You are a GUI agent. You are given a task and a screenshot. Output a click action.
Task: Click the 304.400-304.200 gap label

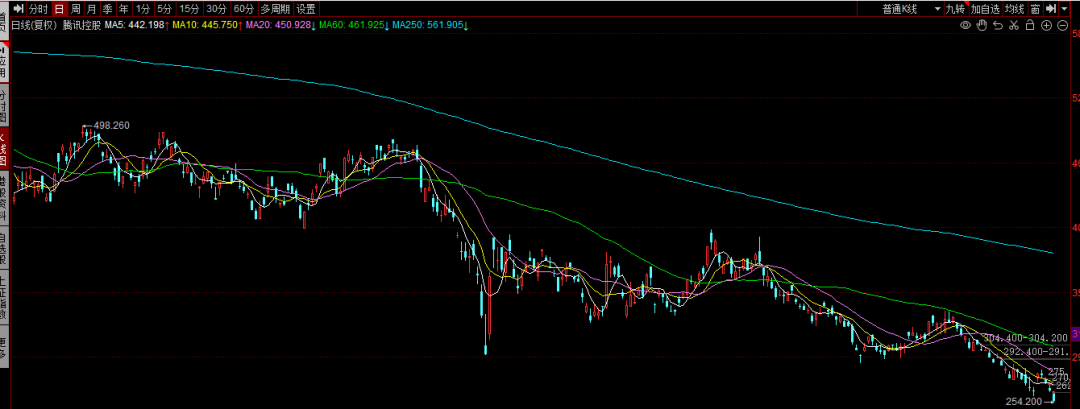pyautogui.click(x=1026, y=338)
